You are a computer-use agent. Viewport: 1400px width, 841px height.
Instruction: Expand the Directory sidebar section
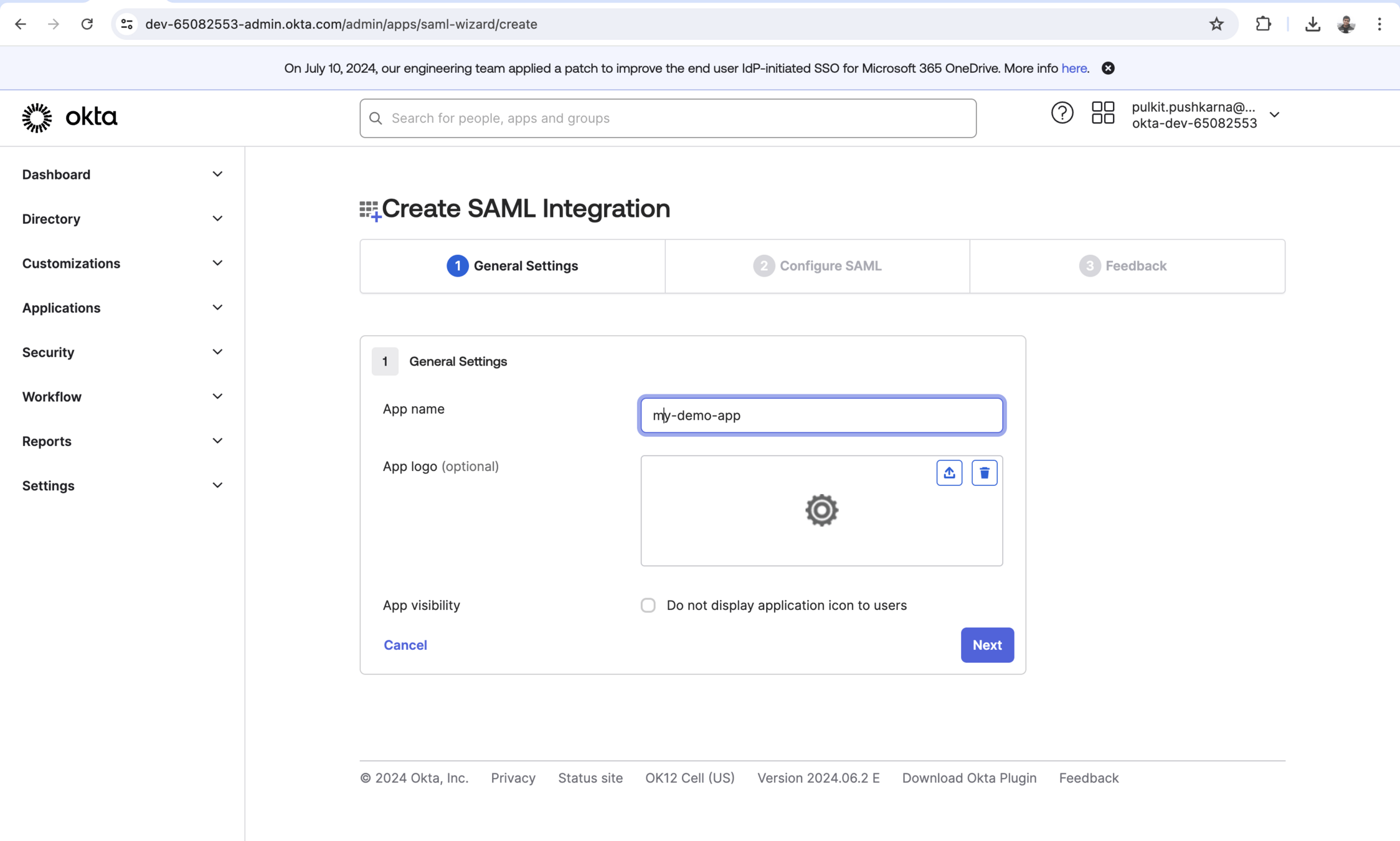pos(122,219)
